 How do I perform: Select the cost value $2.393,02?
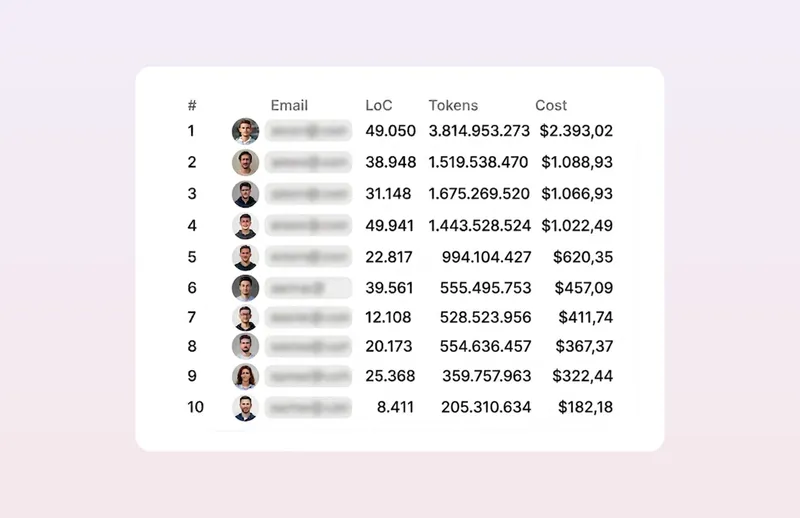[x=576, y=131]
